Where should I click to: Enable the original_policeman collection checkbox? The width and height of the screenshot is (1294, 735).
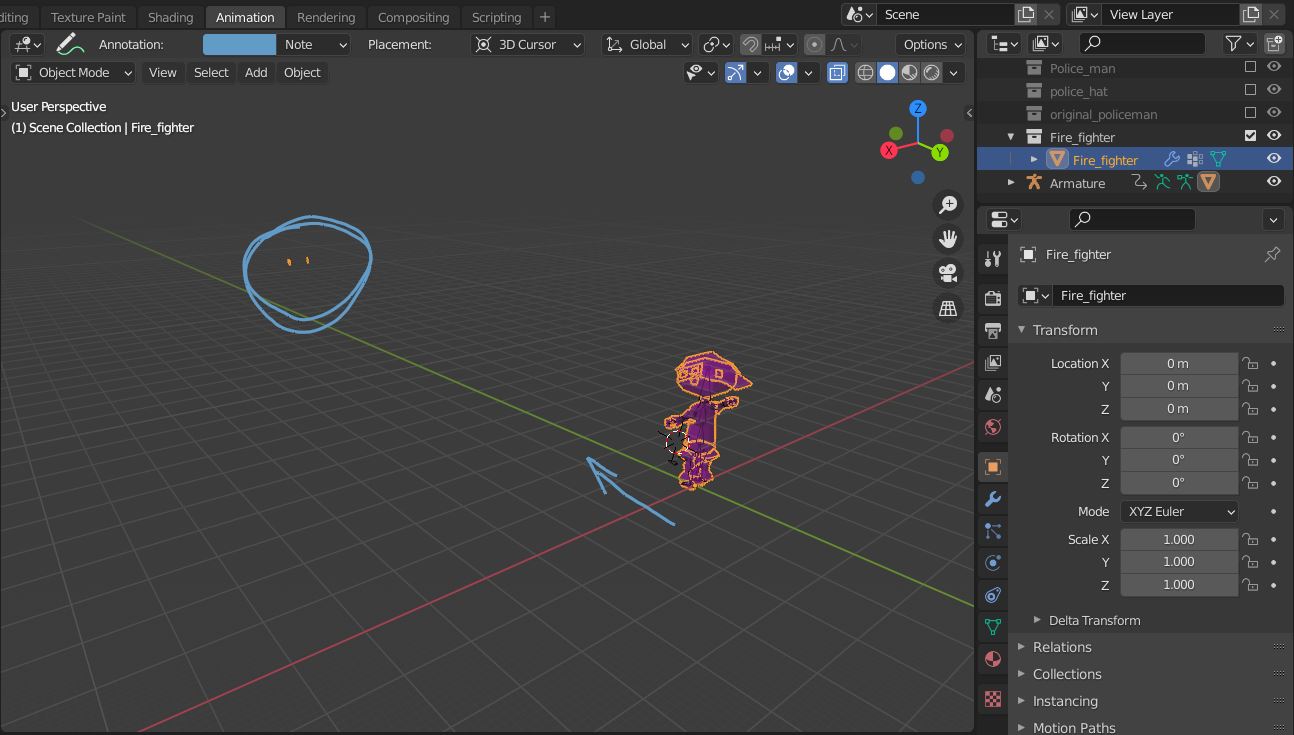tap(1250, 113)
